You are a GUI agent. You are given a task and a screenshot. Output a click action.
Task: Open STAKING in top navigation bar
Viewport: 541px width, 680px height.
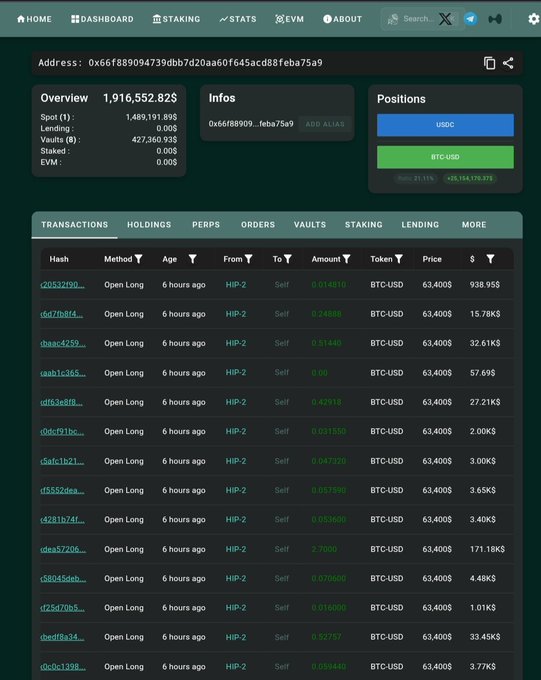(176, 19)
